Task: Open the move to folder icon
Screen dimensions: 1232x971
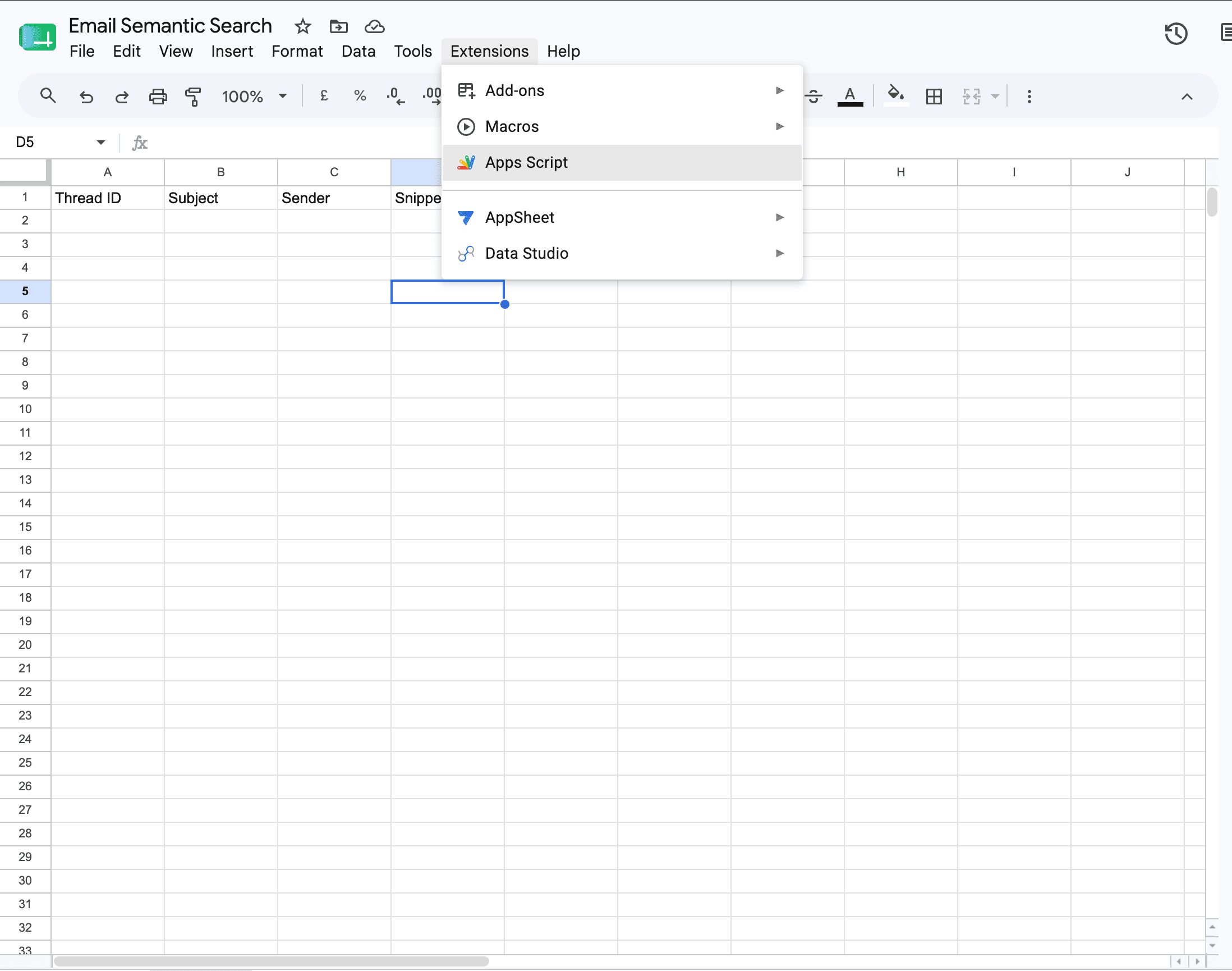Action: [339, 27]
